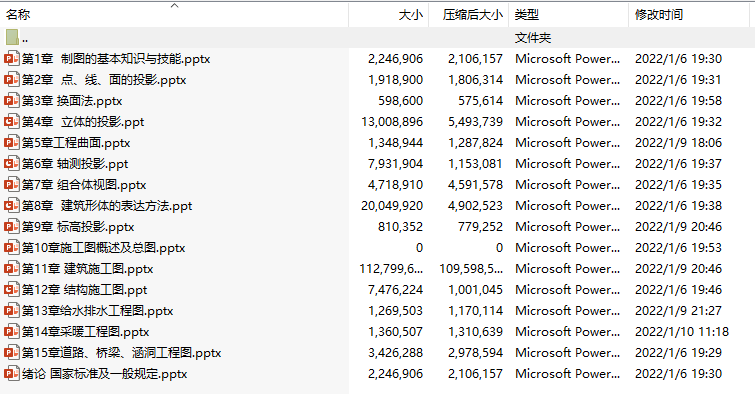755x394 pixels.
Task: Select file name 第9章 标高投影.pptx
Action: point(78,227)
